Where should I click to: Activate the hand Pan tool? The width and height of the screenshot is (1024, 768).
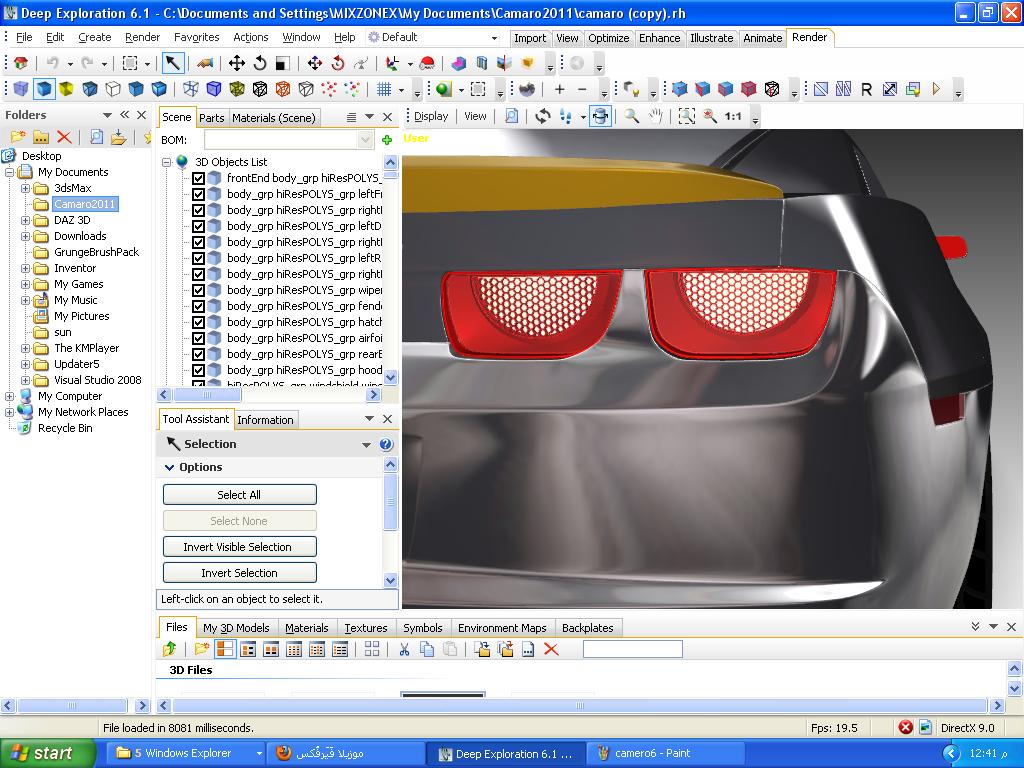(655, 116)
